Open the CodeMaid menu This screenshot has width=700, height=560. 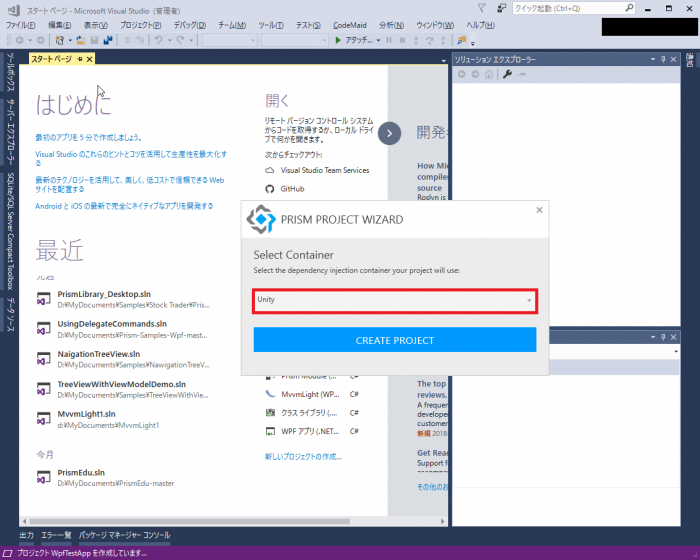(x=349, y=24)
